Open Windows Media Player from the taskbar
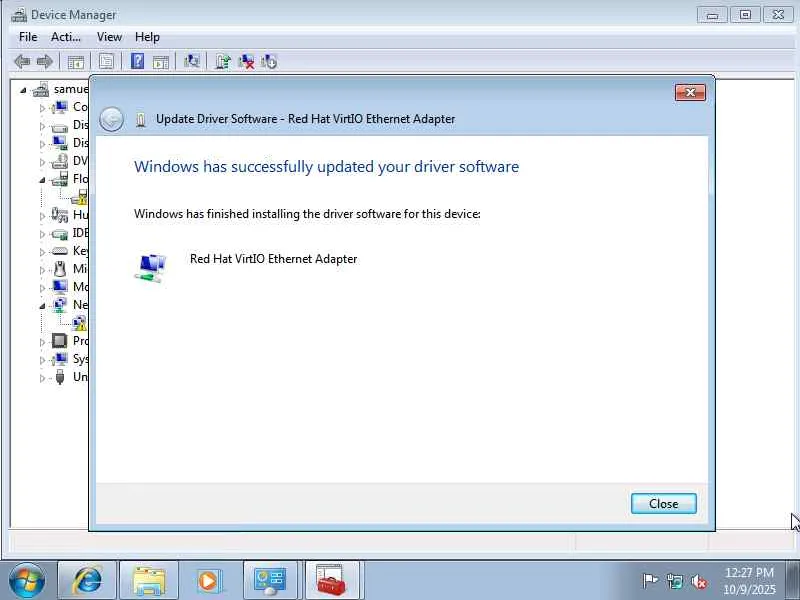Viewport: 800px width, 600px height. [x=209, y=580]
